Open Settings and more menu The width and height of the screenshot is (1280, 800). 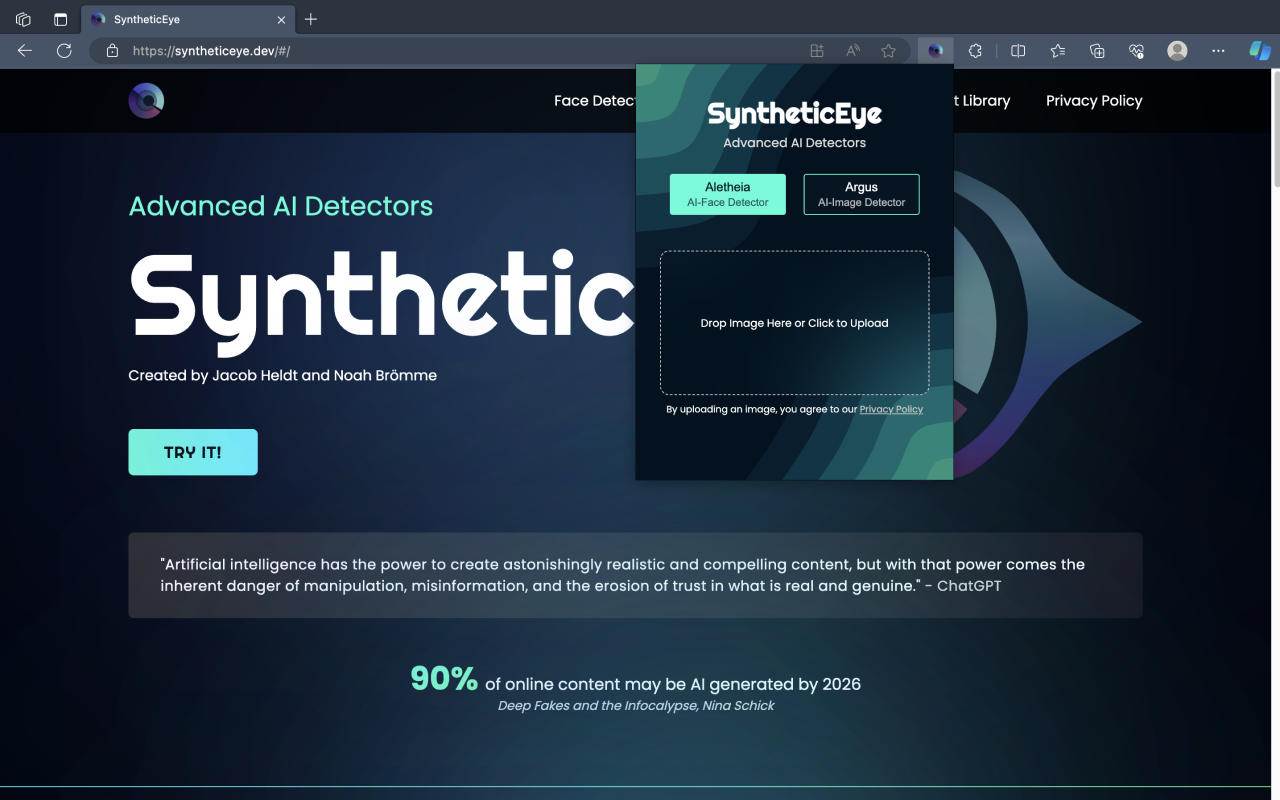coord(1218,51)
